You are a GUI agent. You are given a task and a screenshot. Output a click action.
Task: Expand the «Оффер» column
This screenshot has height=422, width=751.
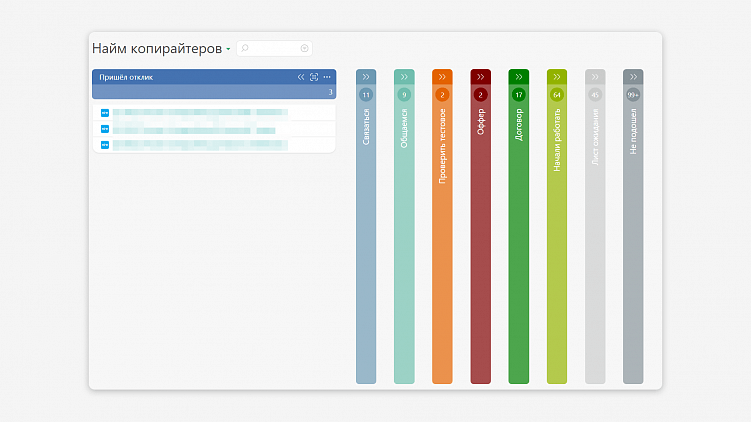click(x=480, y=76)
